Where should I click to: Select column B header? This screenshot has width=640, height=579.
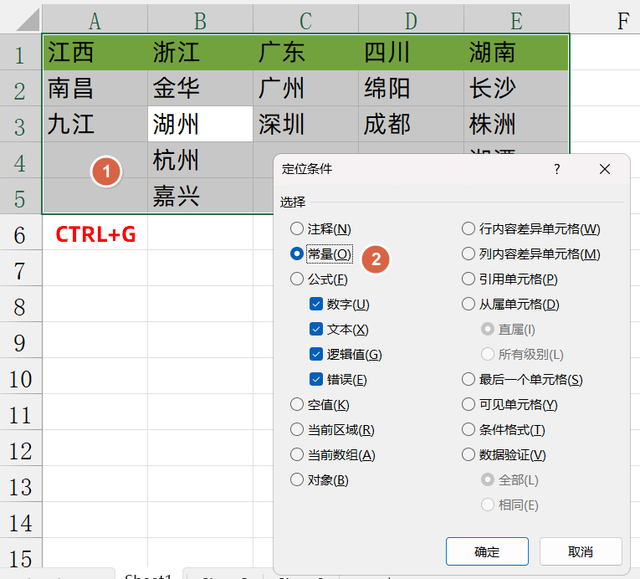[200, 20]
